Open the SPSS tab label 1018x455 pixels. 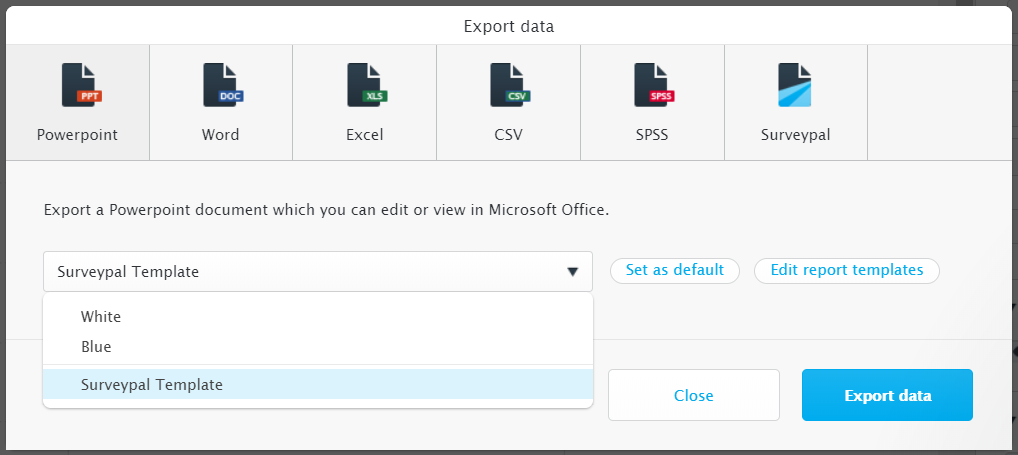point(652,135)
